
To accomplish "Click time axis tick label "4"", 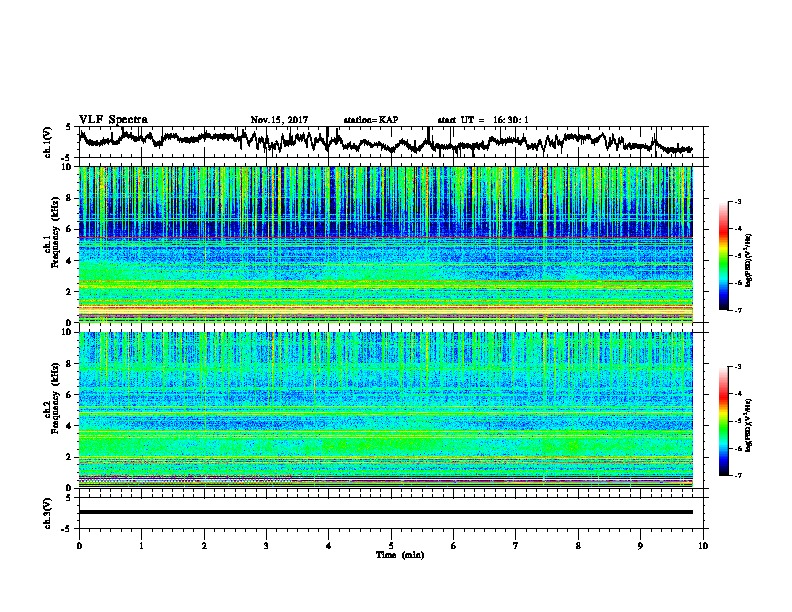I will pos(329,546).
